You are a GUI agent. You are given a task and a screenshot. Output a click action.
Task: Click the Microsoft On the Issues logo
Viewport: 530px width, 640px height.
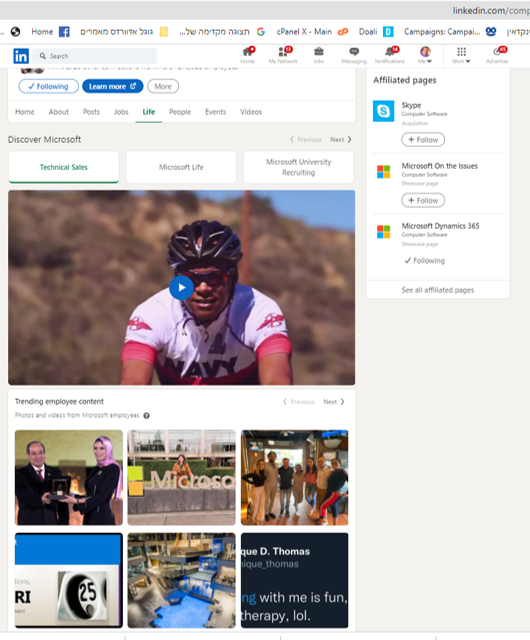pyautogui.click(x=383, y=171)
